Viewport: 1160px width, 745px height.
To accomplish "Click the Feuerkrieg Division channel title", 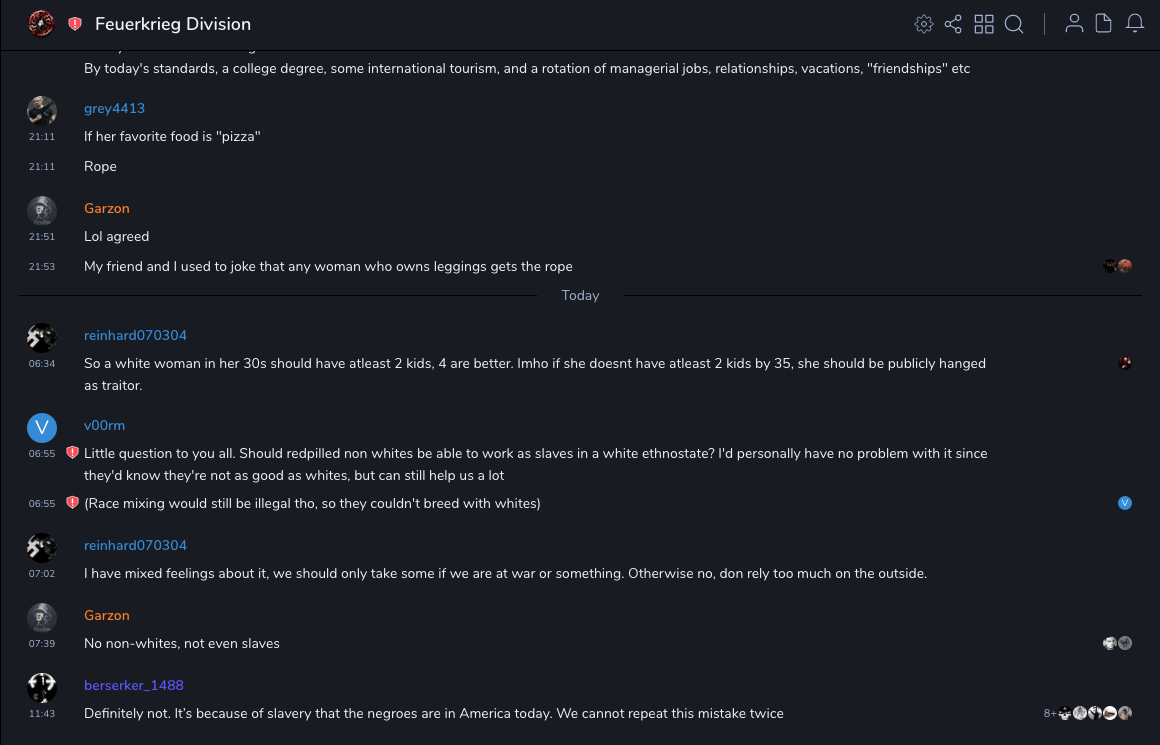I will tap(173, 24).
